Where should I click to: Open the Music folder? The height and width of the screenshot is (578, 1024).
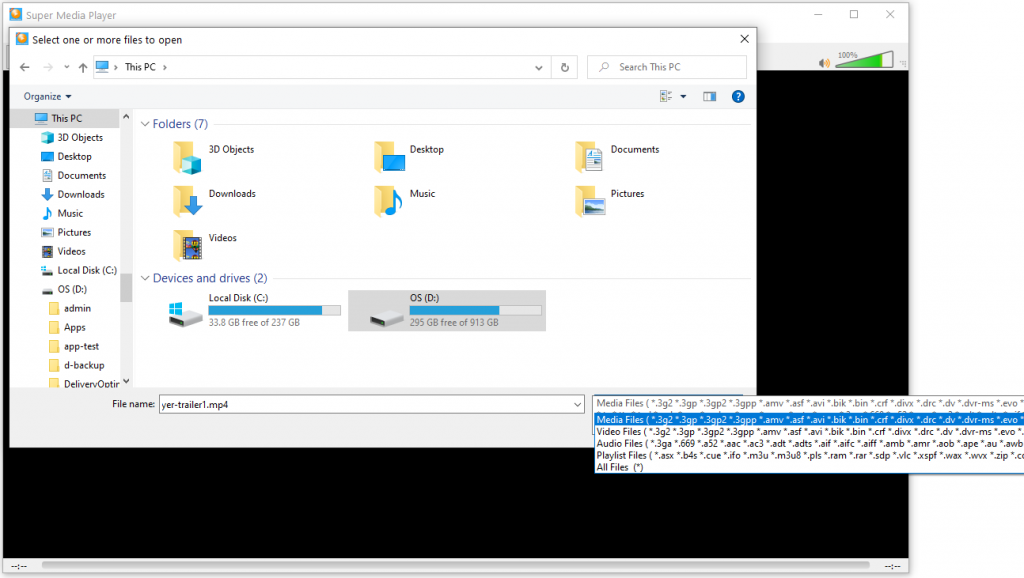point(390,200)
